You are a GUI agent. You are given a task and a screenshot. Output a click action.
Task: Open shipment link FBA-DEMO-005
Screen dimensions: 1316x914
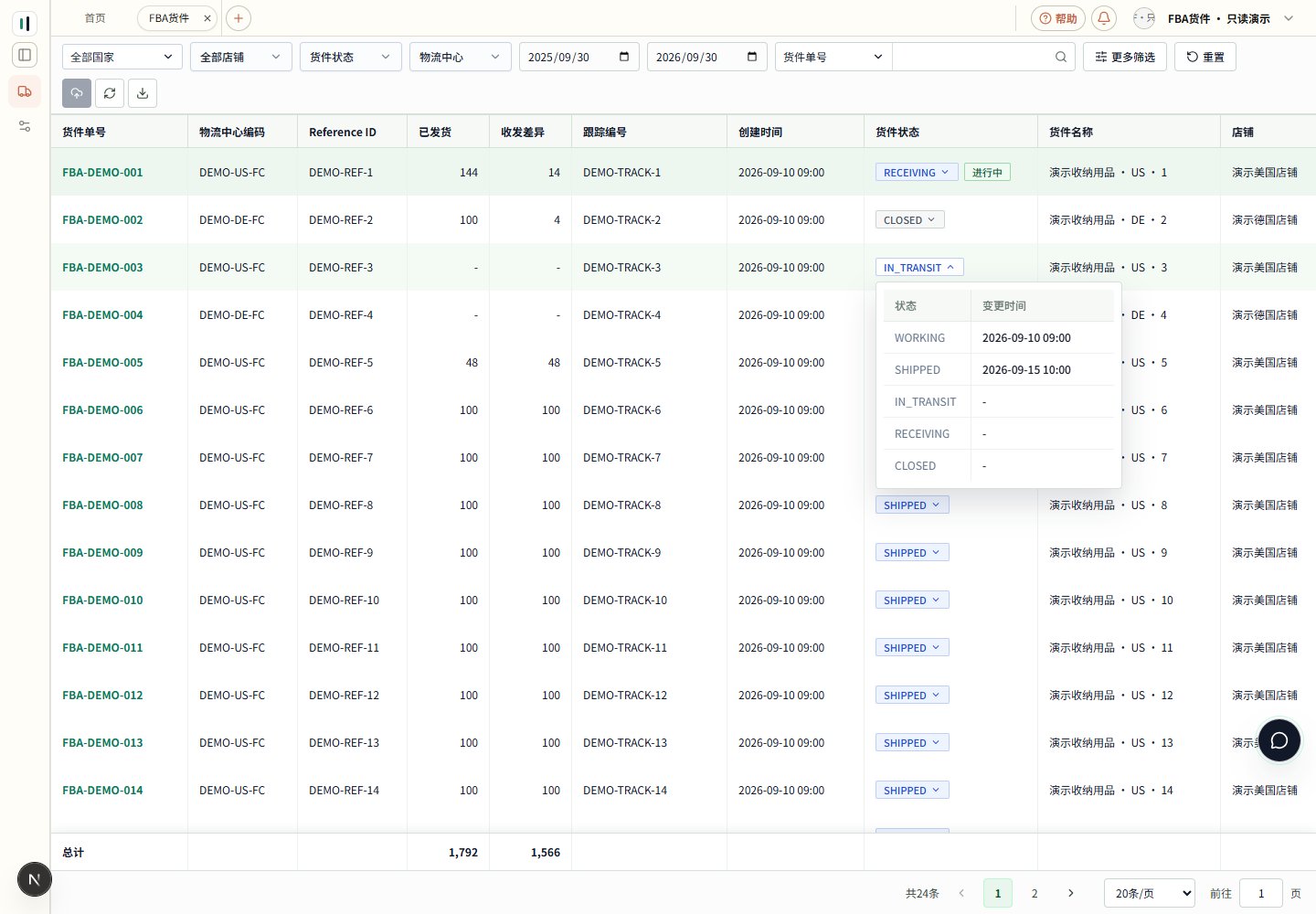102,363
